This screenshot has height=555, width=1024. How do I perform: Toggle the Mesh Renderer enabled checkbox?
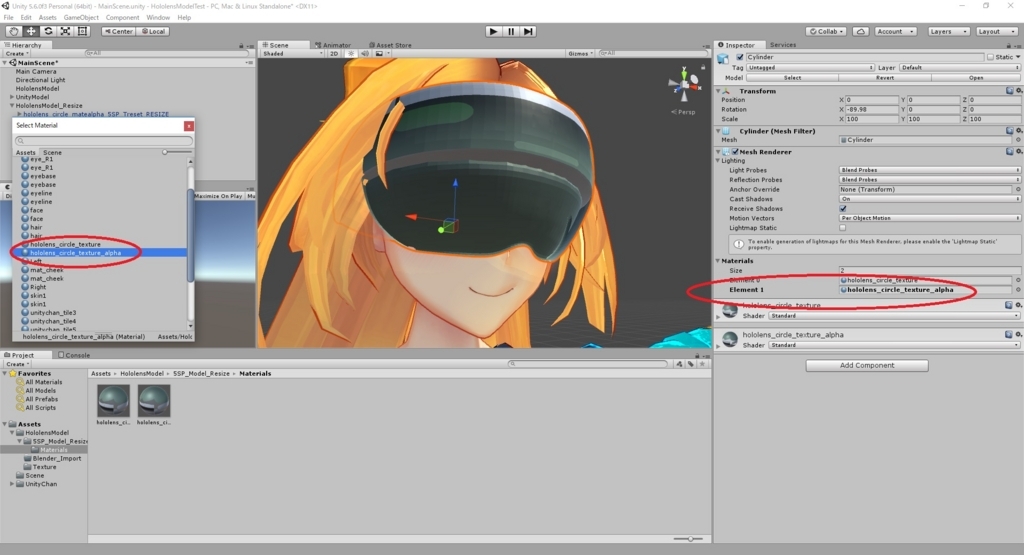click(x=735, y=151)
